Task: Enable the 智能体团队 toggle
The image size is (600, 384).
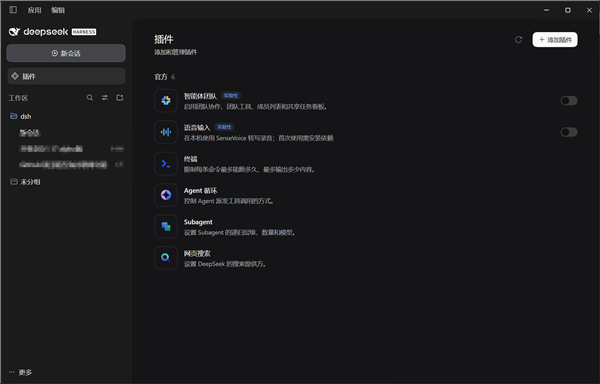Action: 569,101
